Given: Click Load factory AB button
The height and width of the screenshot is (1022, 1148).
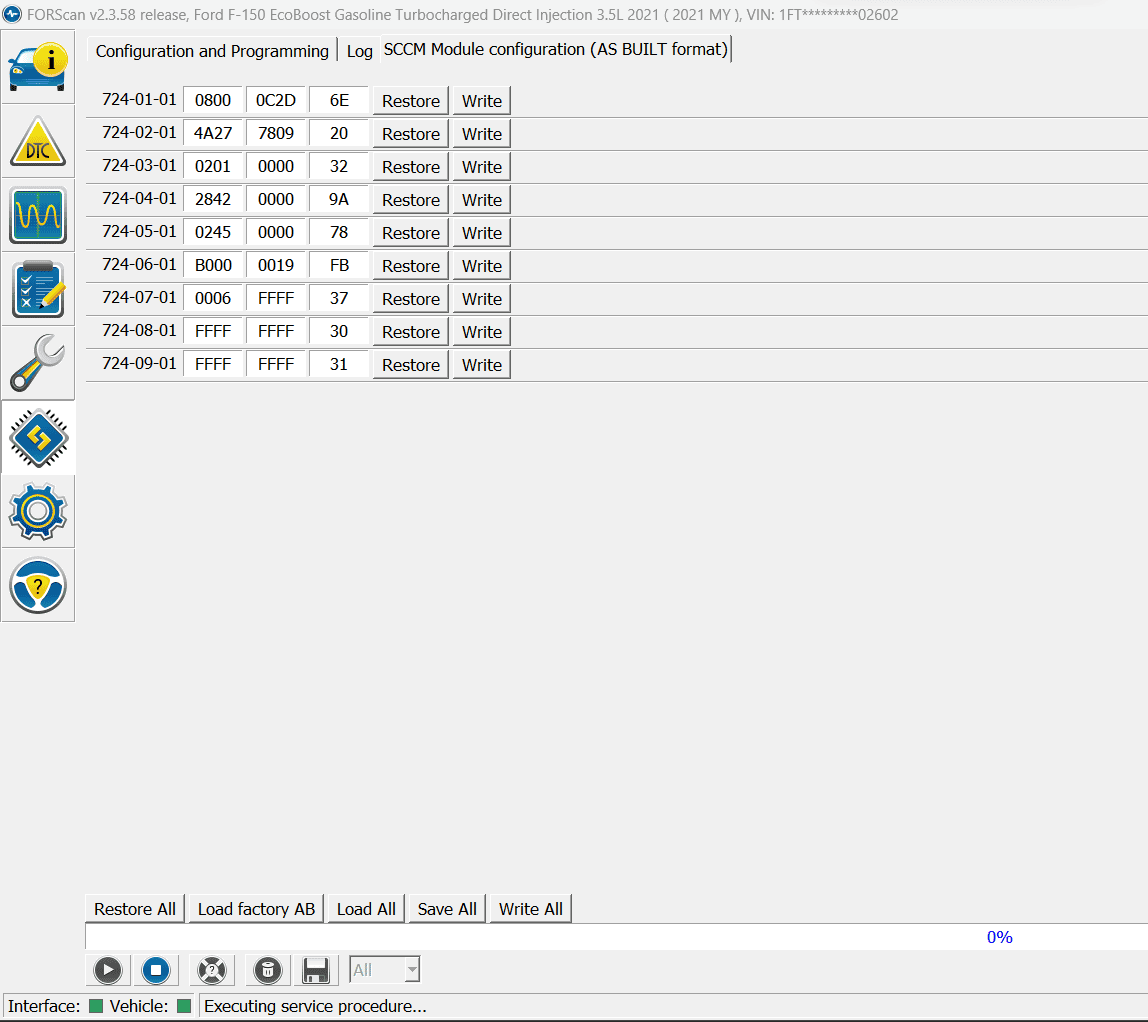Looking at the screenshot, I should 256,909.
